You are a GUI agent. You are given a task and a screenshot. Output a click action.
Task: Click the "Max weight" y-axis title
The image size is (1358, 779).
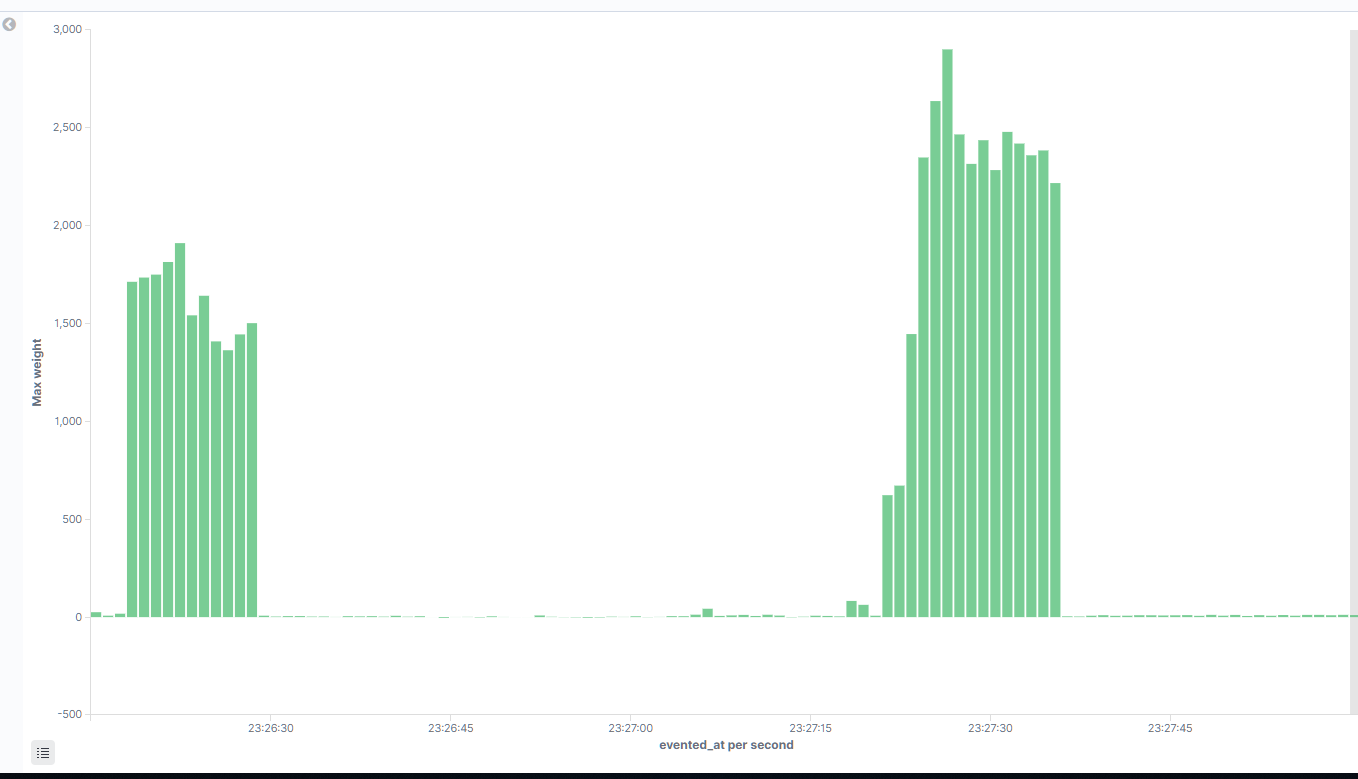click(37, 372)
